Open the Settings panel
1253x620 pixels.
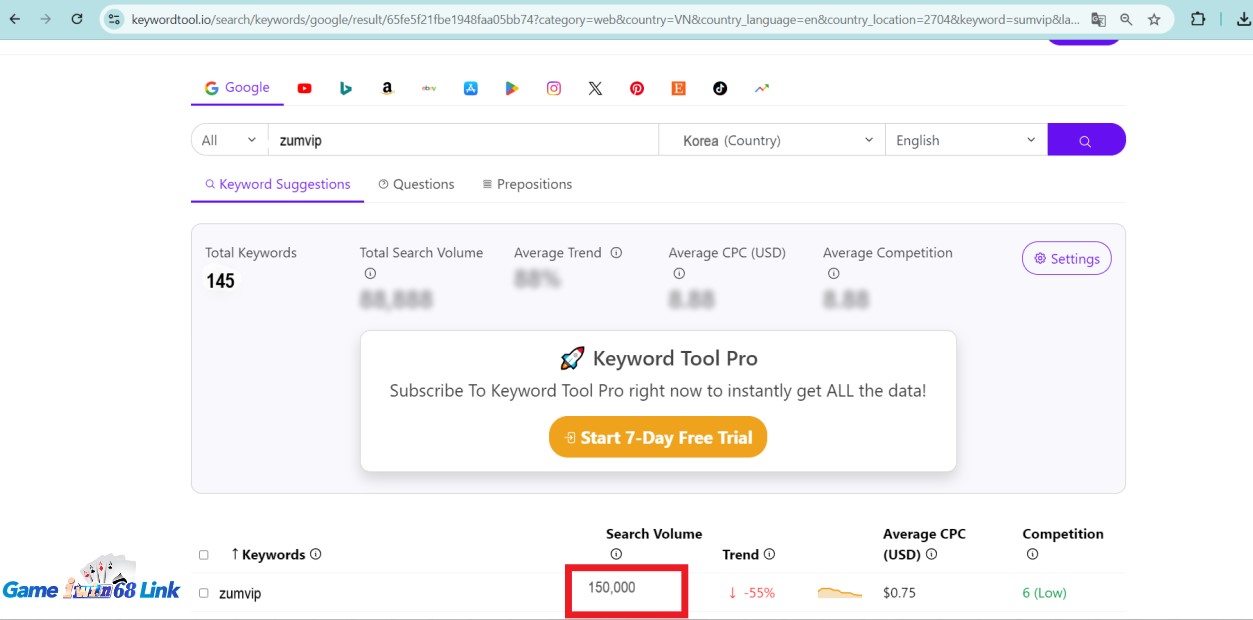(1066, 258)
